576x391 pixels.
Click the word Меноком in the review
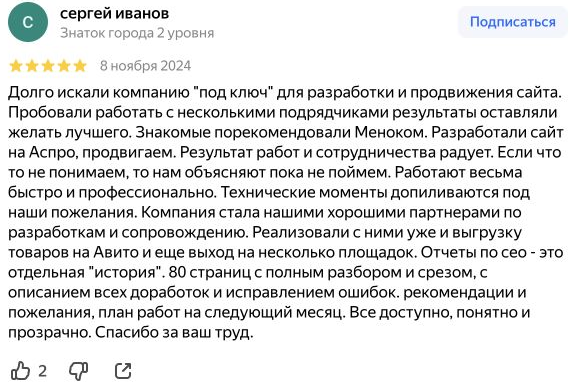[x=389, y=132]
